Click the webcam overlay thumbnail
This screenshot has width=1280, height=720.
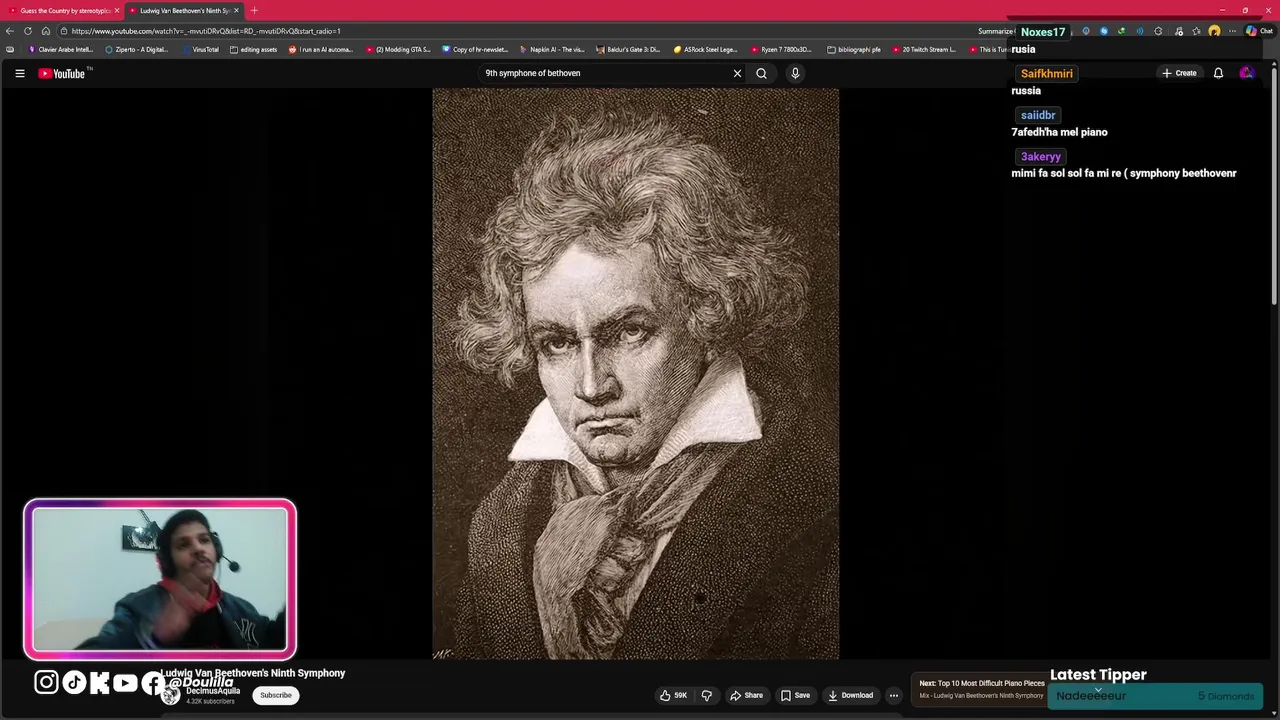pos(160,579)
